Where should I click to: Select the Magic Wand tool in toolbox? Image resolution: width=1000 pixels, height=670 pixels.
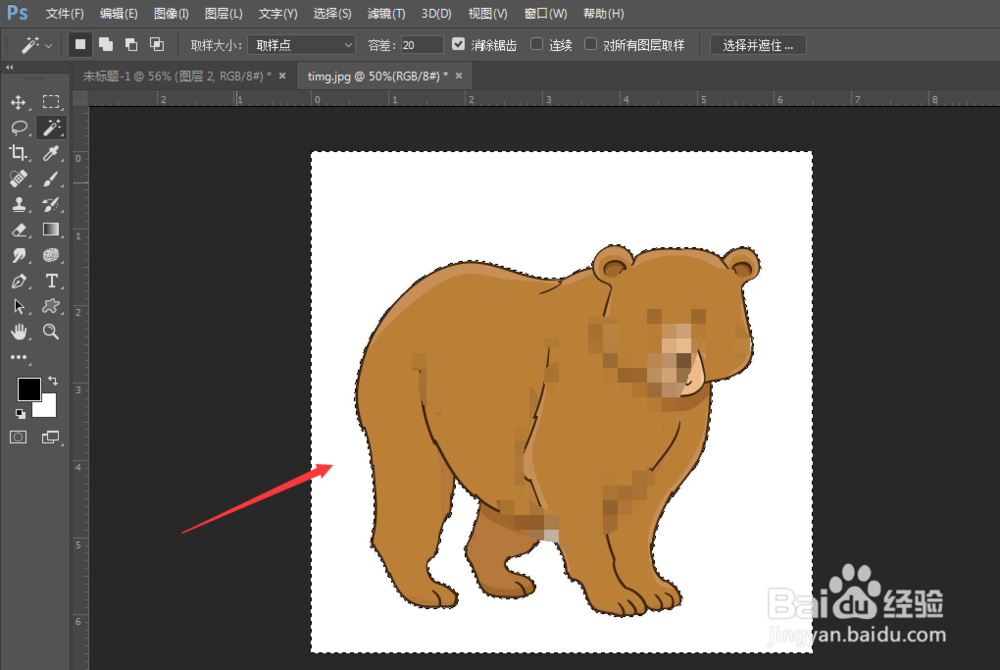point(51,127)
